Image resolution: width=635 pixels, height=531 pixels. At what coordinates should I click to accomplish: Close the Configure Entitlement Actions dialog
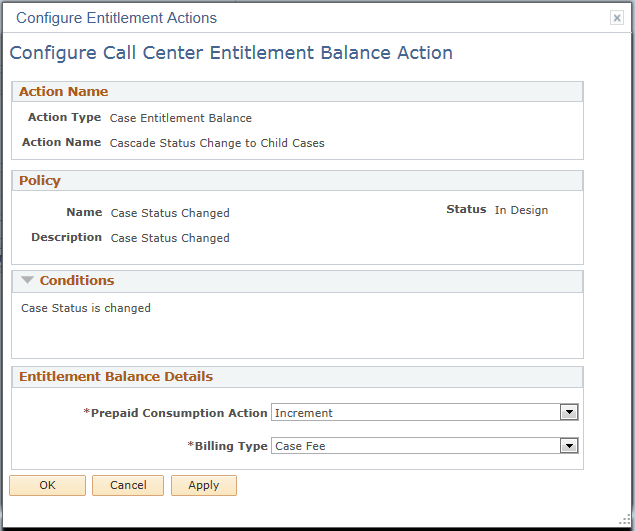pyautogui.click(x=616, y=18)
